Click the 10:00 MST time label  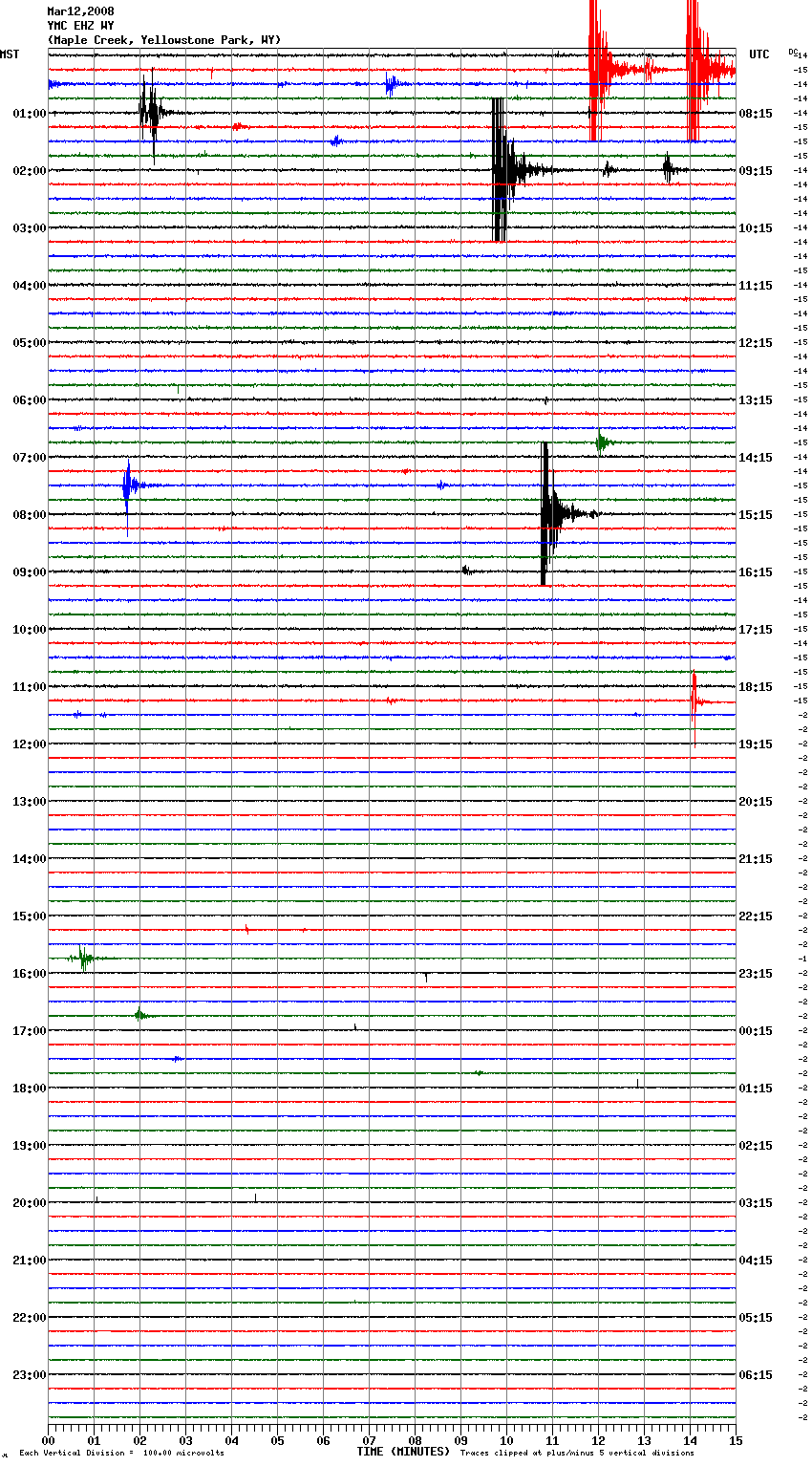click(x=29, y=630)
